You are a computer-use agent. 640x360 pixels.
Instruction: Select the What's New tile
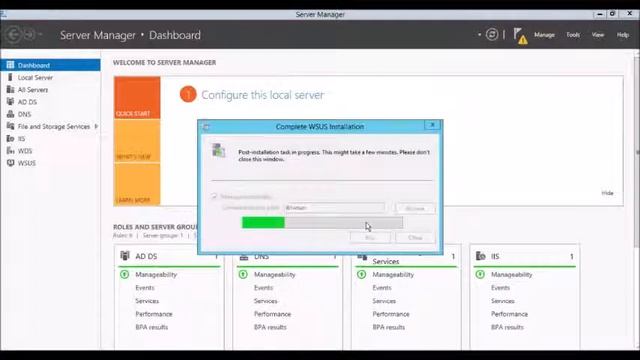(137, 141)
